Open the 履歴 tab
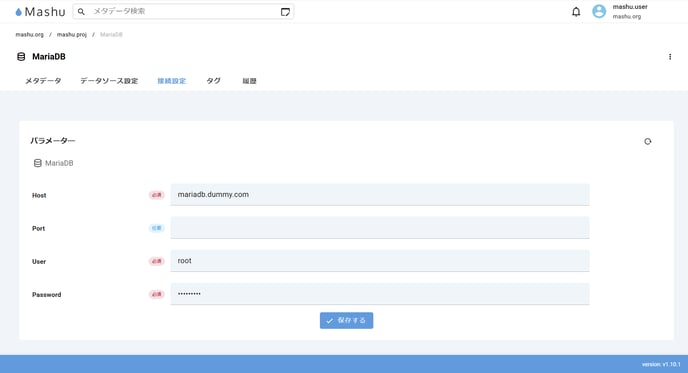Image resolution: width=688 pixels, height=373 pixels. coord(249,81)
